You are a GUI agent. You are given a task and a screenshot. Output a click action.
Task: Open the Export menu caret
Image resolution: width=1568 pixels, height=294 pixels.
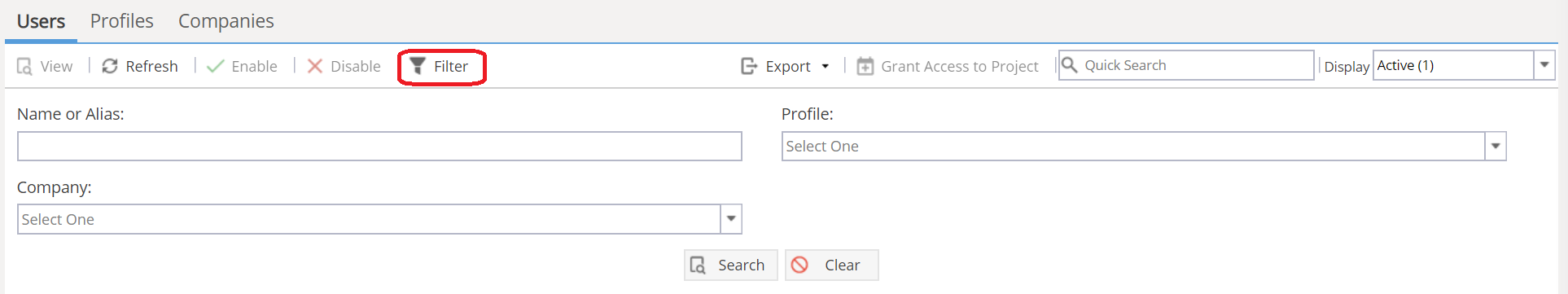826,67
